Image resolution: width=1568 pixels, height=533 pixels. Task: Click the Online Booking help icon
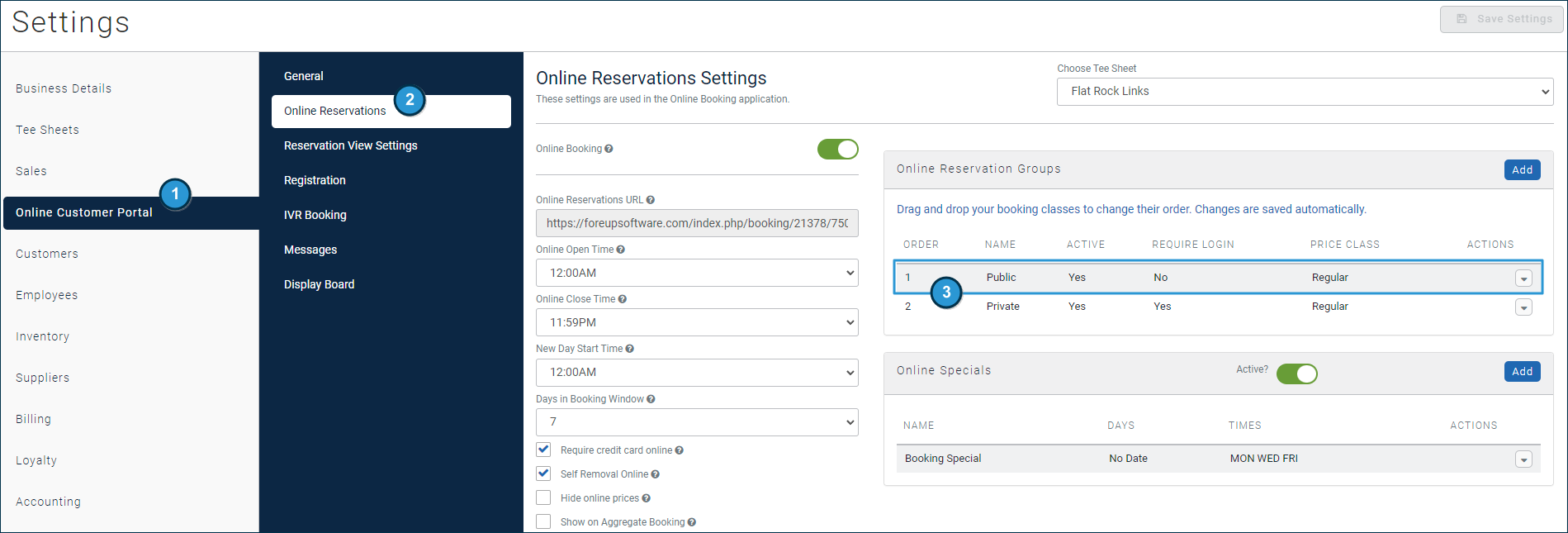coord(609,149)
